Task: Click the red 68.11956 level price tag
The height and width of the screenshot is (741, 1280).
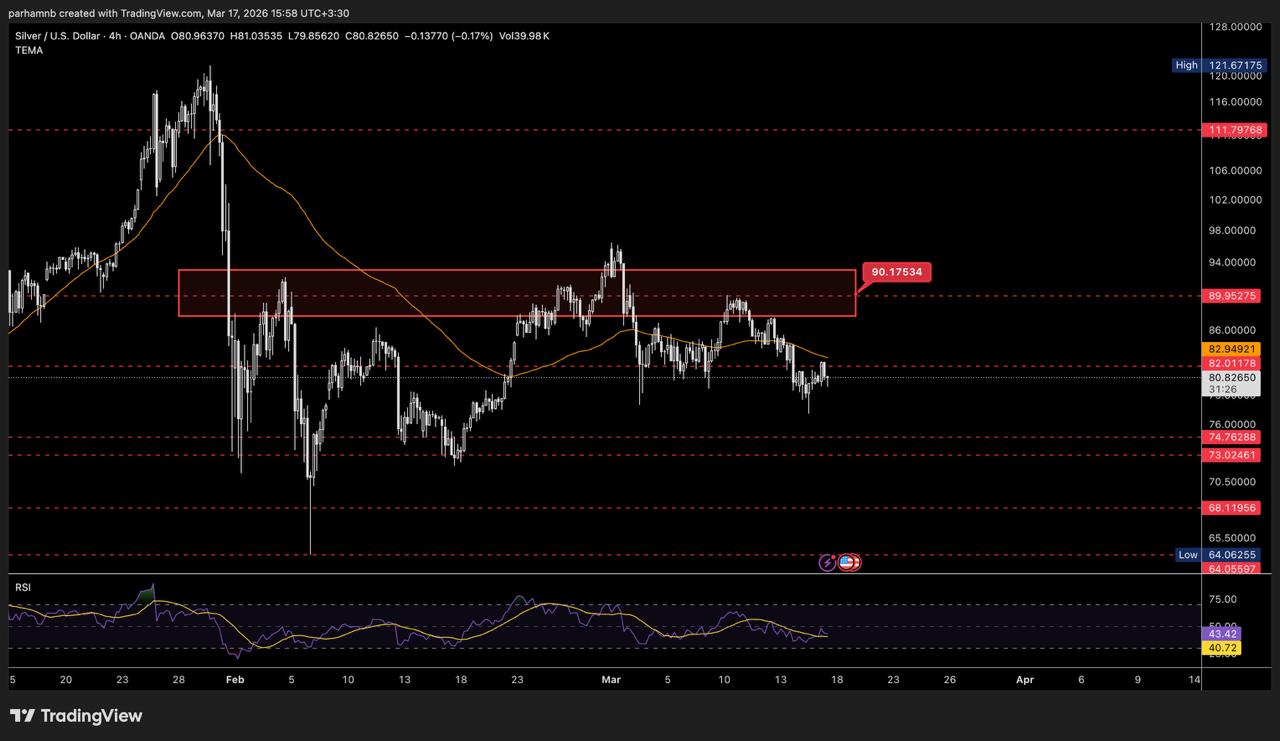Action: click(x=1231, y=508)
